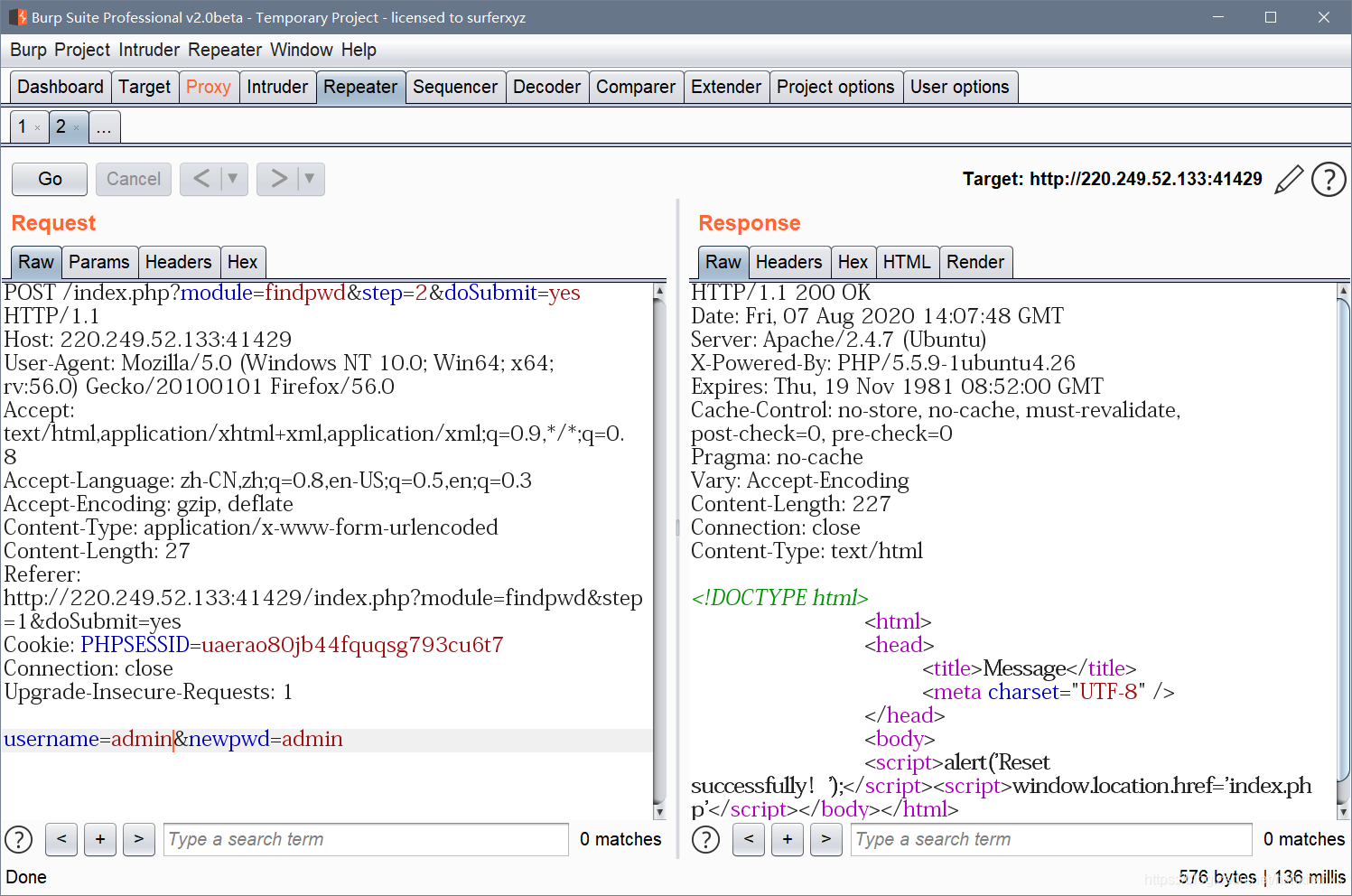This screenshot has width=1352, height=896.
Task: Click the edit target pencil icon
Action: click(1289, 179)
